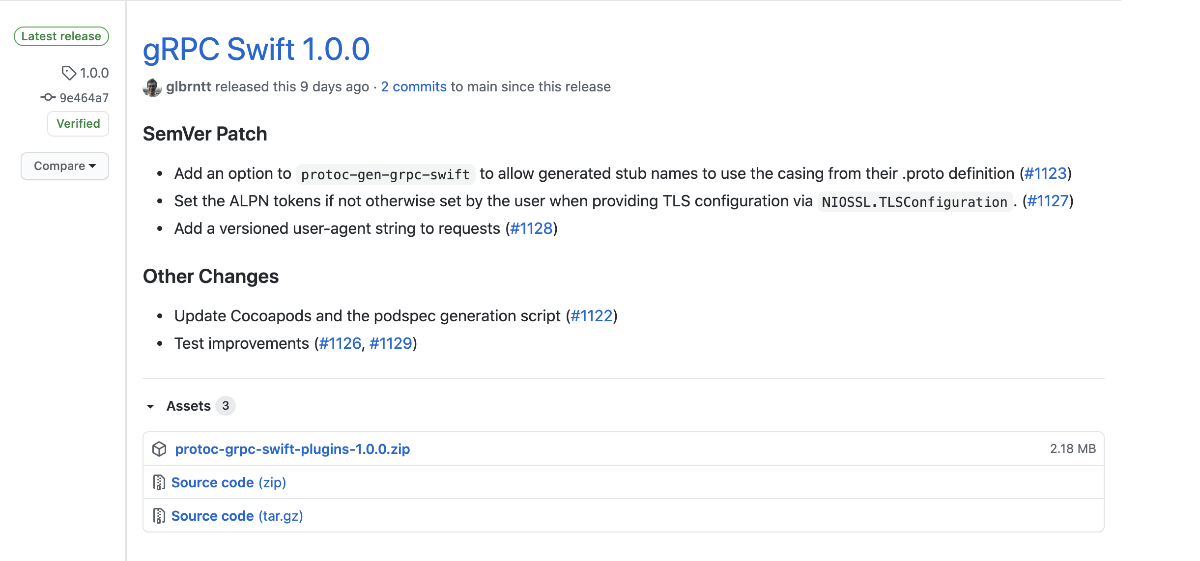The height and width of the screenshot is (561, 1200).
Task: Click the SemVer Patch heading
Action: pyautogui.click(x=205, y=134)
